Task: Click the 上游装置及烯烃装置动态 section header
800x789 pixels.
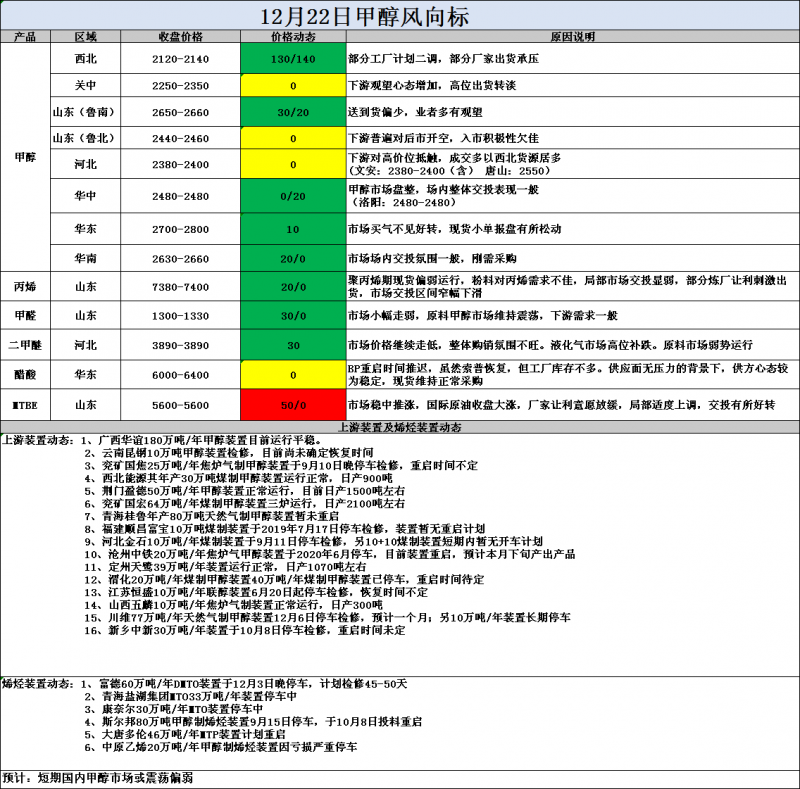Action: (x=400, y=427)
